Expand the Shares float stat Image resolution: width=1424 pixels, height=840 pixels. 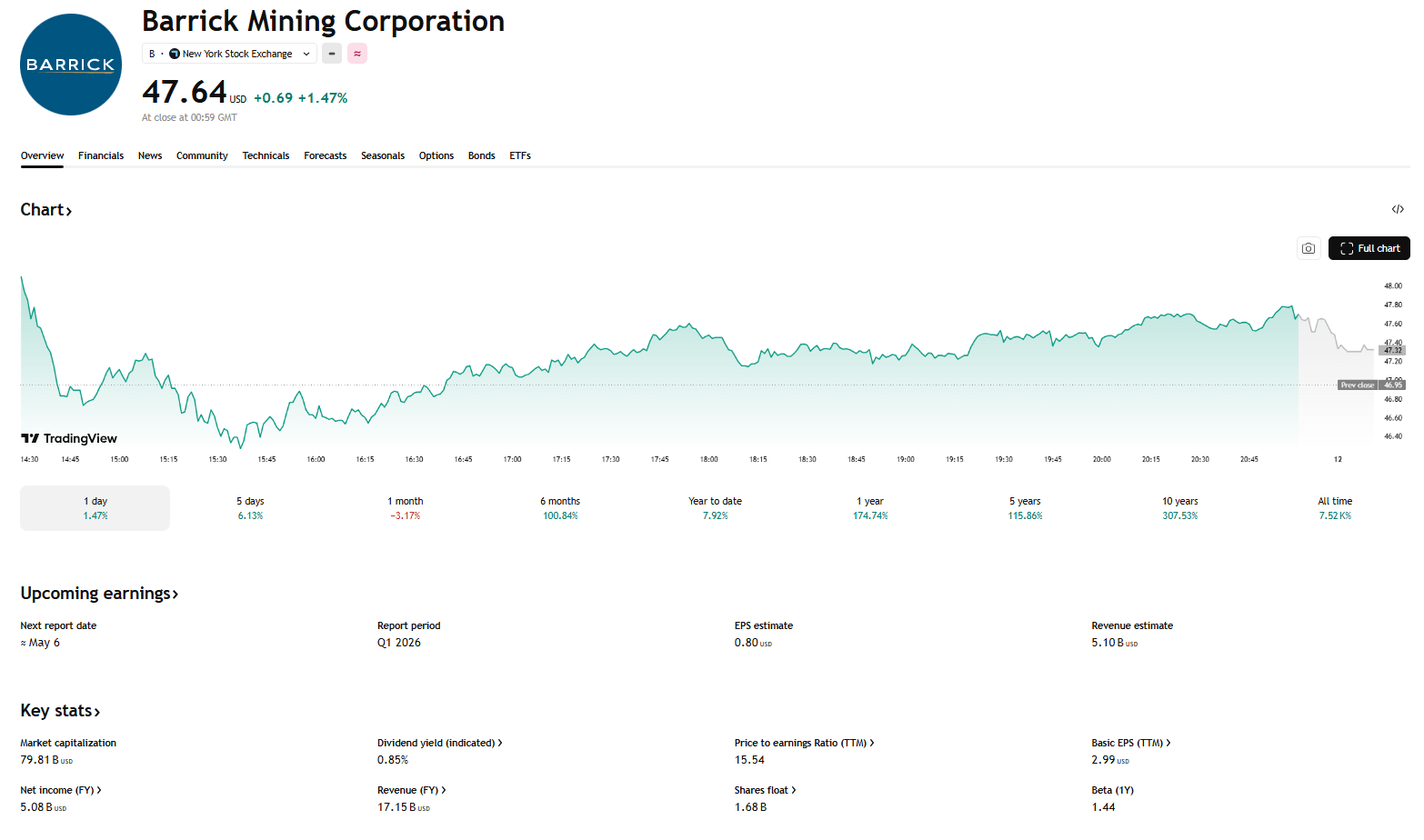[x=765, y=790]
